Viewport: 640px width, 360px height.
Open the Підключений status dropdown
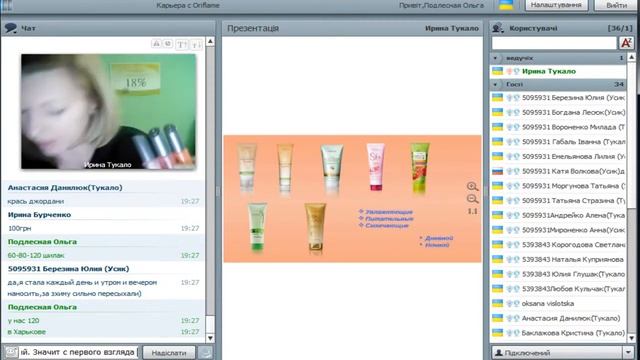(562, 353)
